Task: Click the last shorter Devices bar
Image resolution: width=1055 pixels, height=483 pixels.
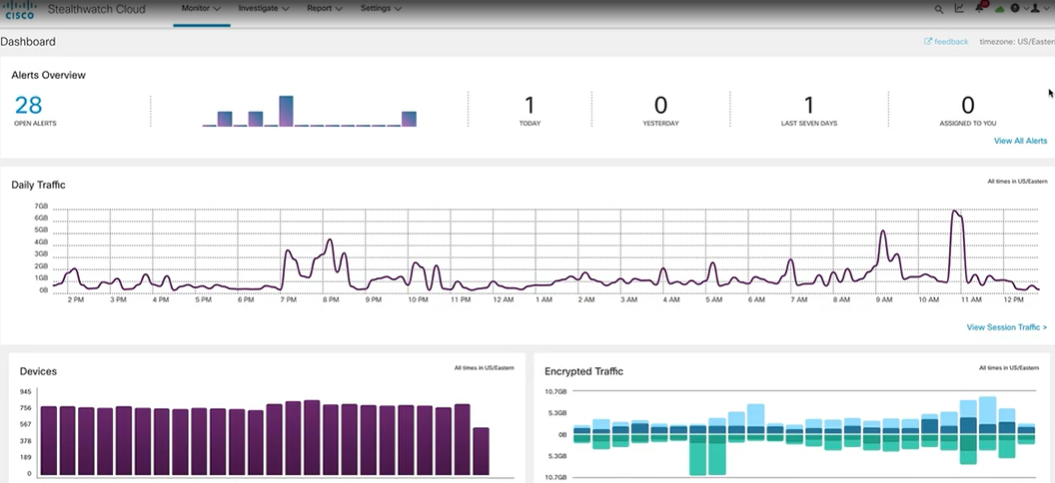Action: (480, 451)
